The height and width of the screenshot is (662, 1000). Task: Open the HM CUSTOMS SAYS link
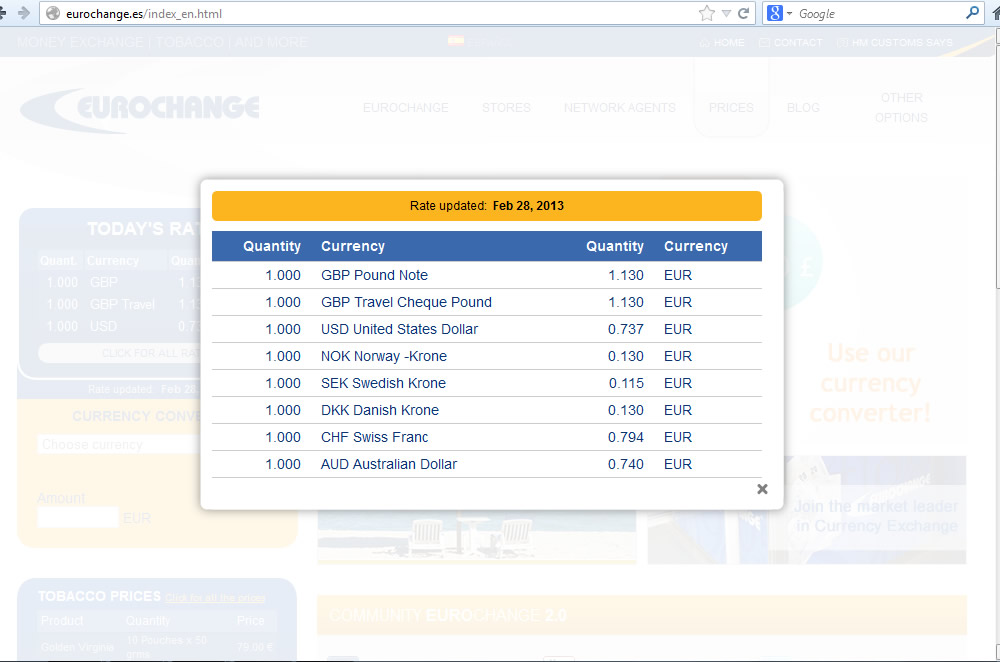pos(895,43)
